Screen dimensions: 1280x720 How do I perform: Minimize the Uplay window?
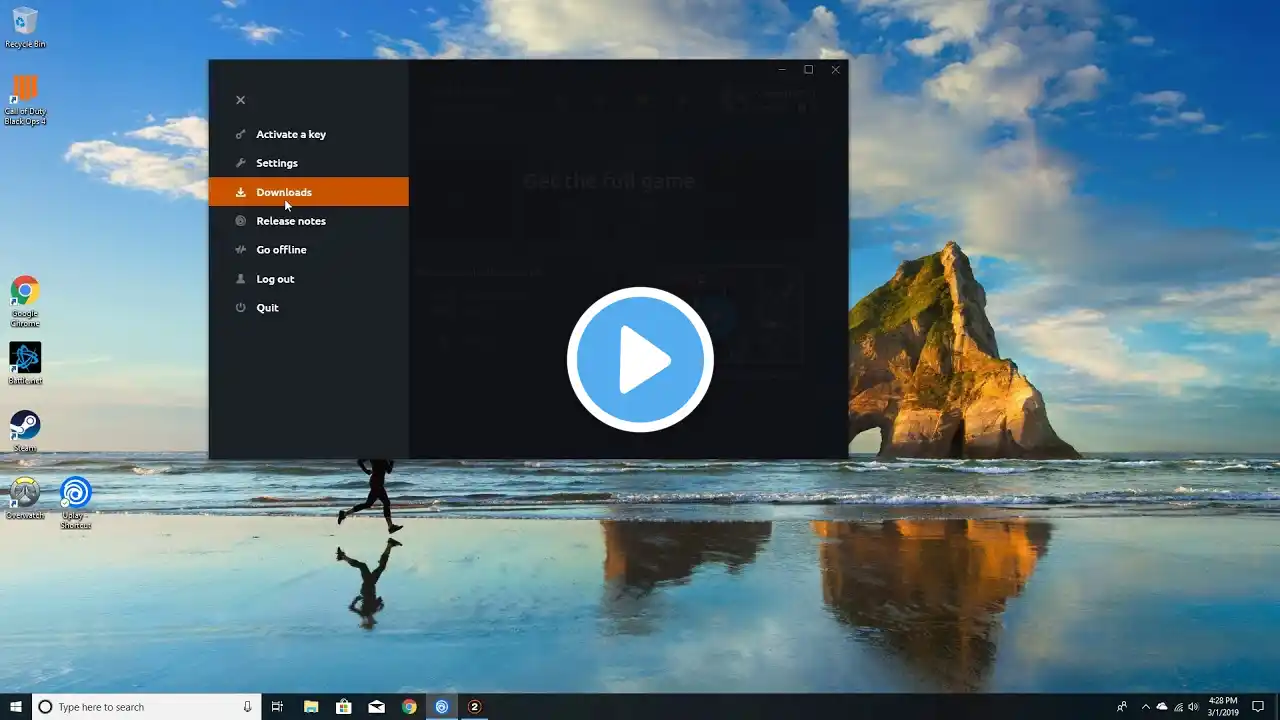pyautogui.click(x=782, y=70)
